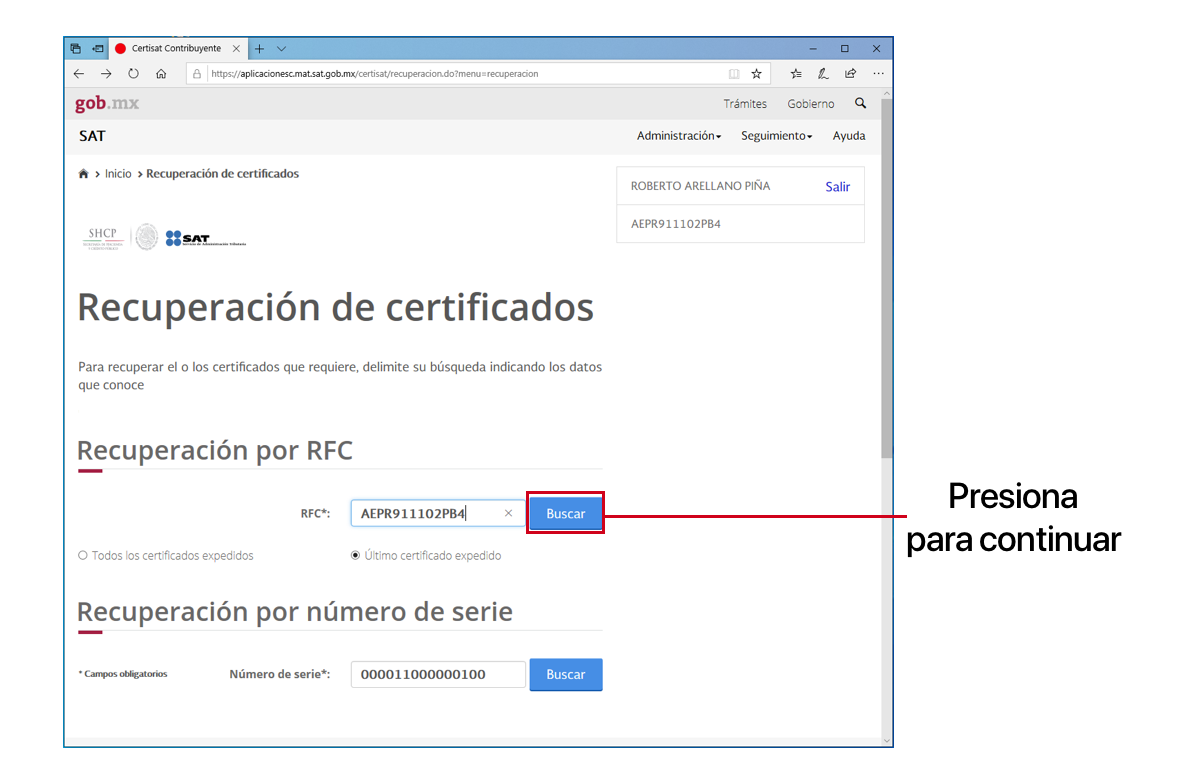
Task: Click Recuperación de certificados breadcrumb text
Action: tap(223, 174)
